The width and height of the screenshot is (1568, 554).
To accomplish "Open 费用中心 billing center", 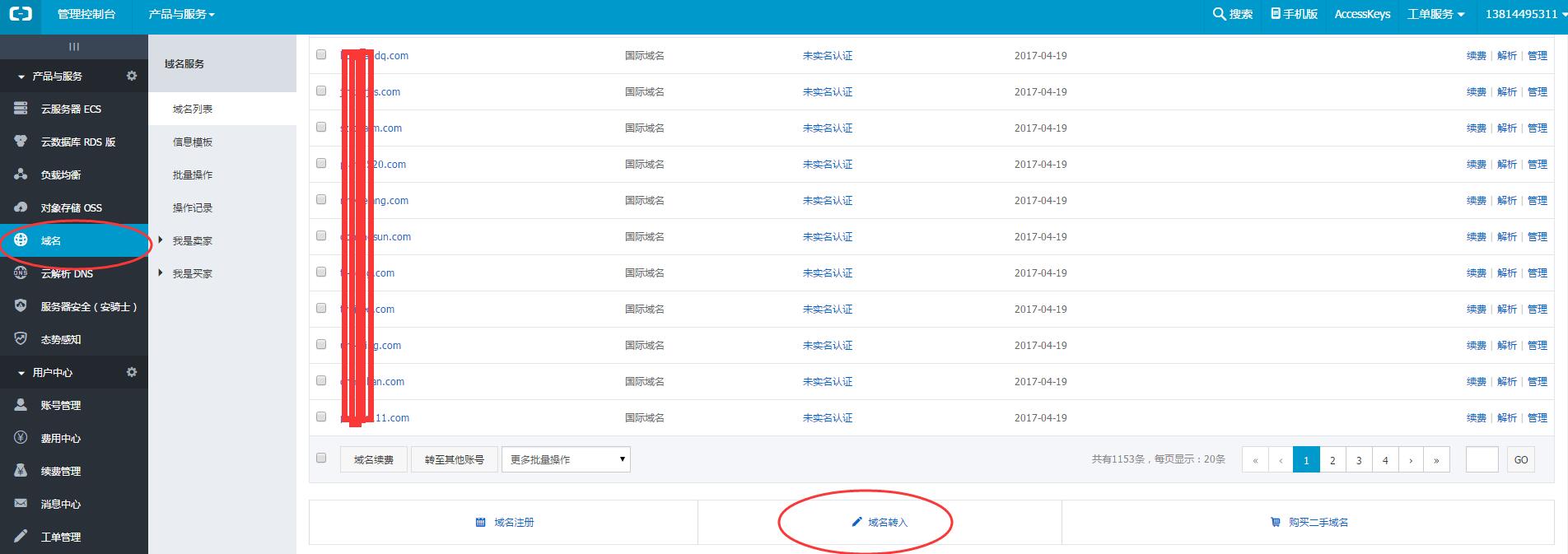I will [x=74, y=438].
